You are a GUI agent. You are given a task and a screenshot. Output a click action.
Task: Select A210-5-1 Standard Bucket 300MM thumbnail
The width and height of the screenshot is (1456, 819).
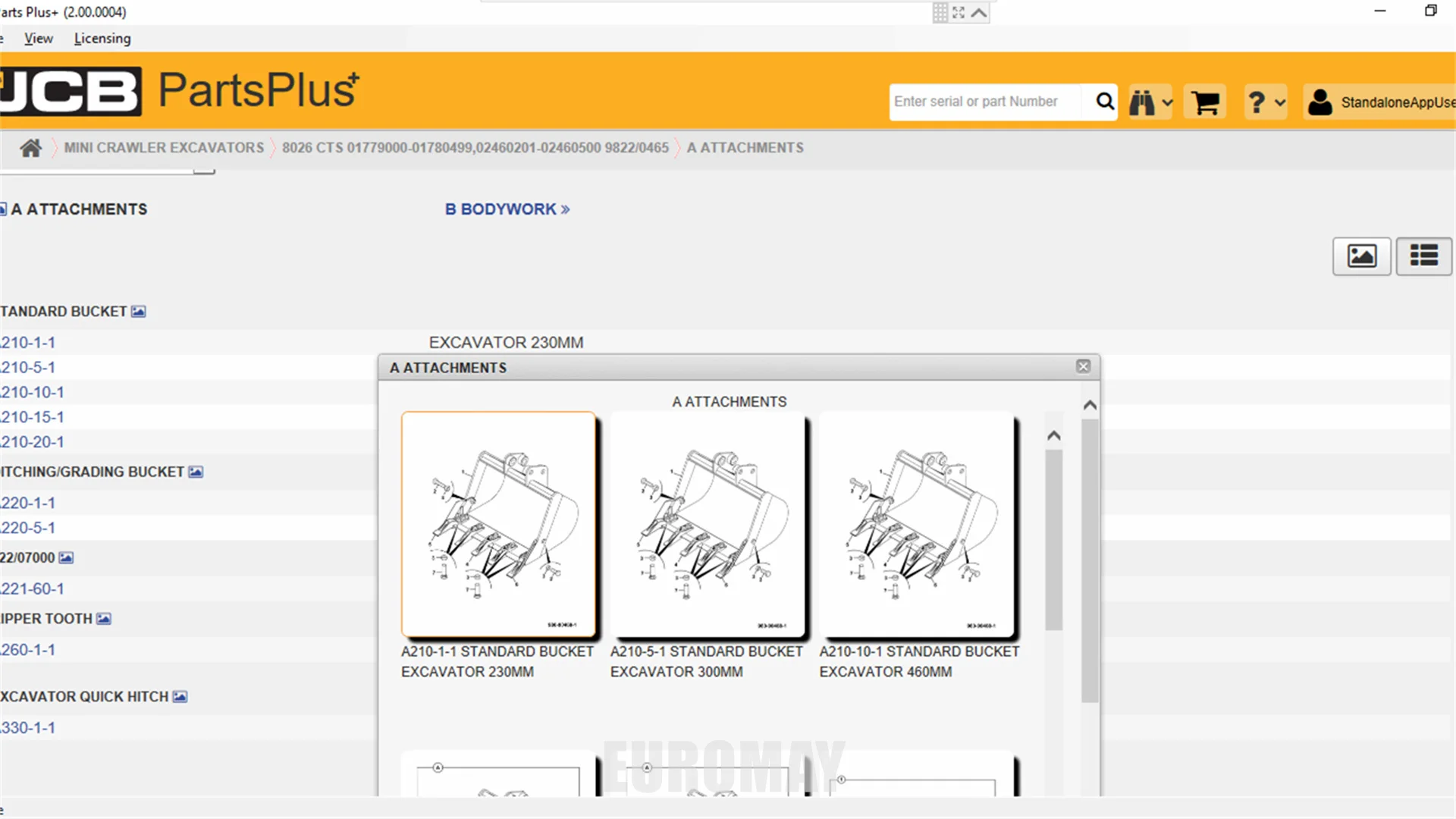707,525
